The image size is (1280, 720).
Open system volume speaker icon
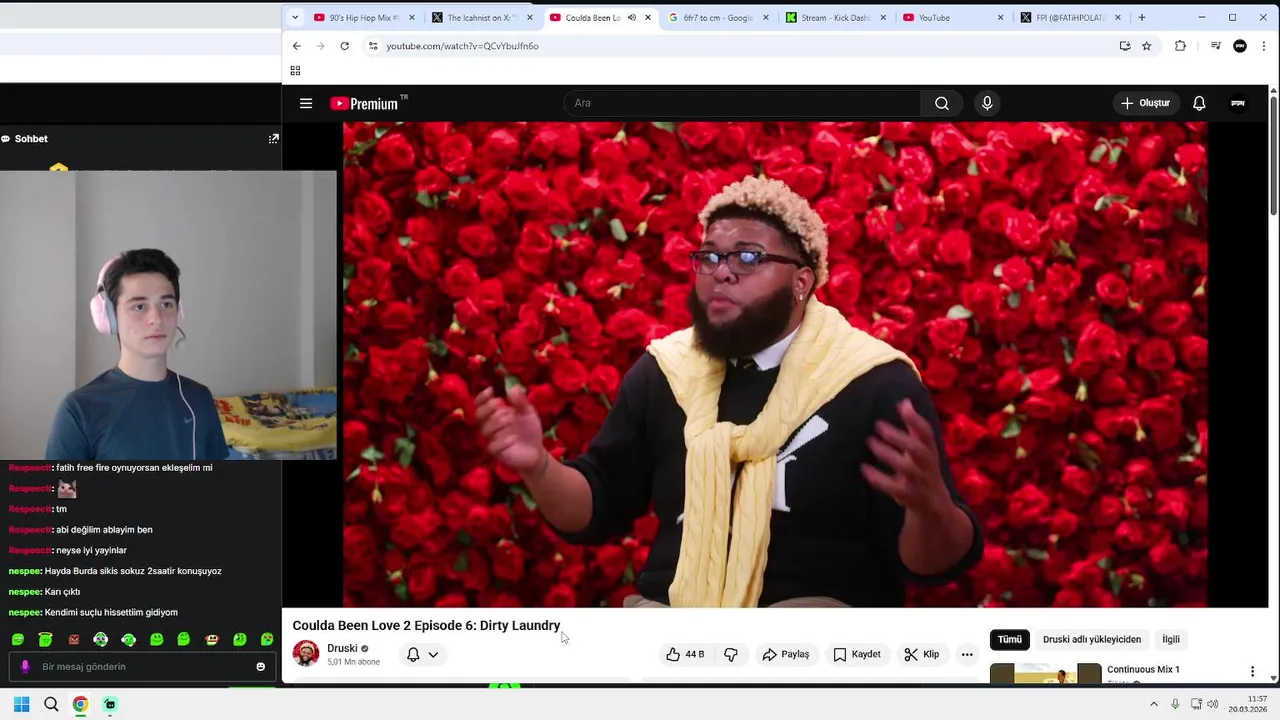click(x=1212, y=704)
